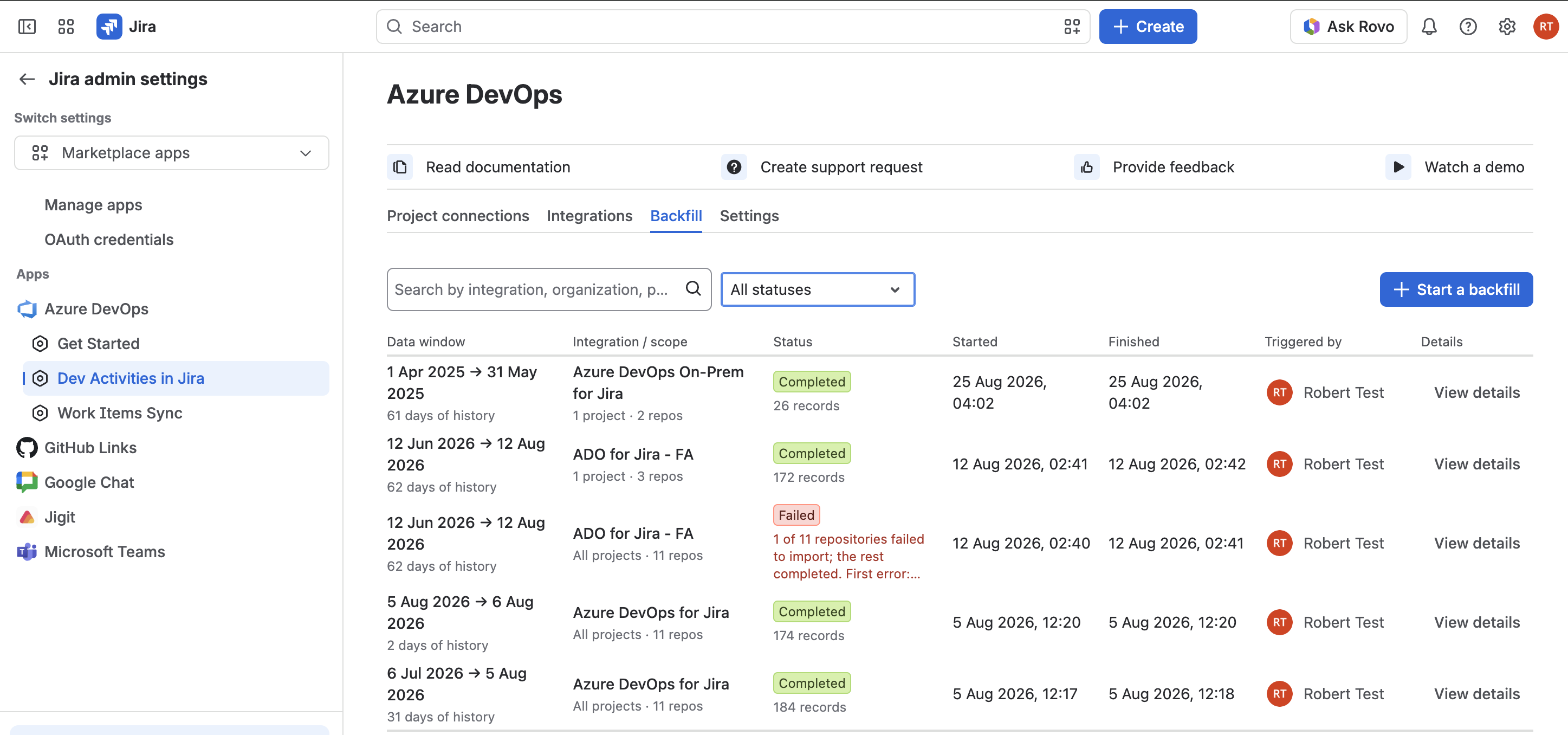1568x735 pixels.
Task: View details for the 184 records backfill
Action: [x=1476, y=694]
